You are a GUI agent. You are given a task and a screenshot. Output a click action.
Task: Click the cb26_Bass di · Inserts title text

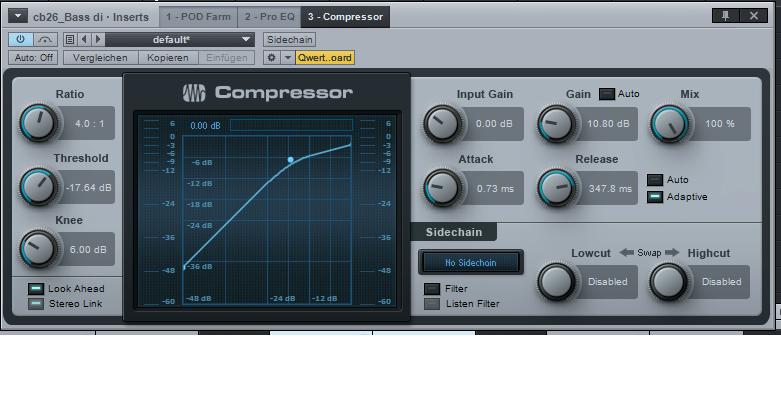click(91, 17)
